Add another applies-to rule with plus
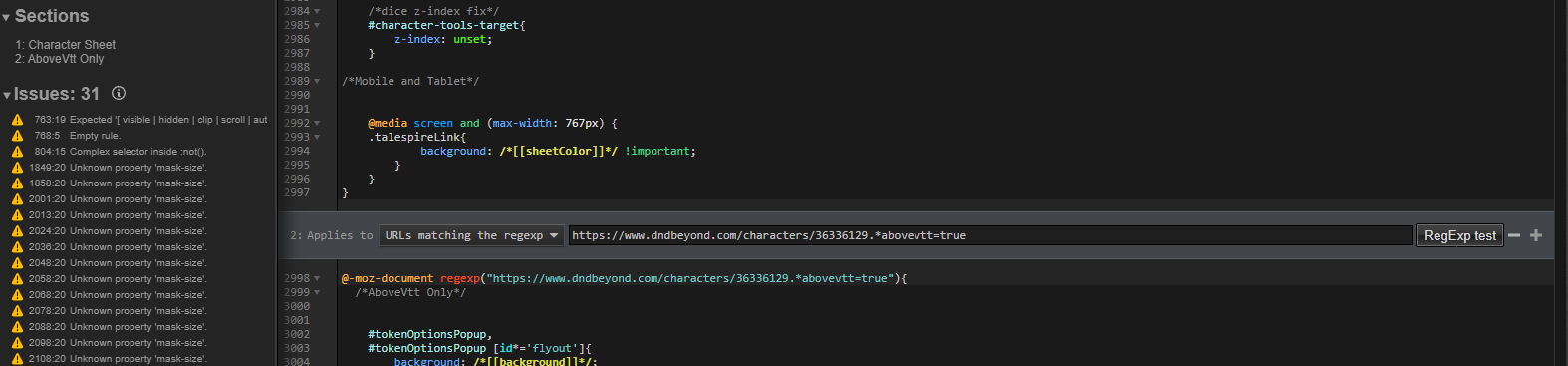The image size is (1568, 366). [1536, 235]
